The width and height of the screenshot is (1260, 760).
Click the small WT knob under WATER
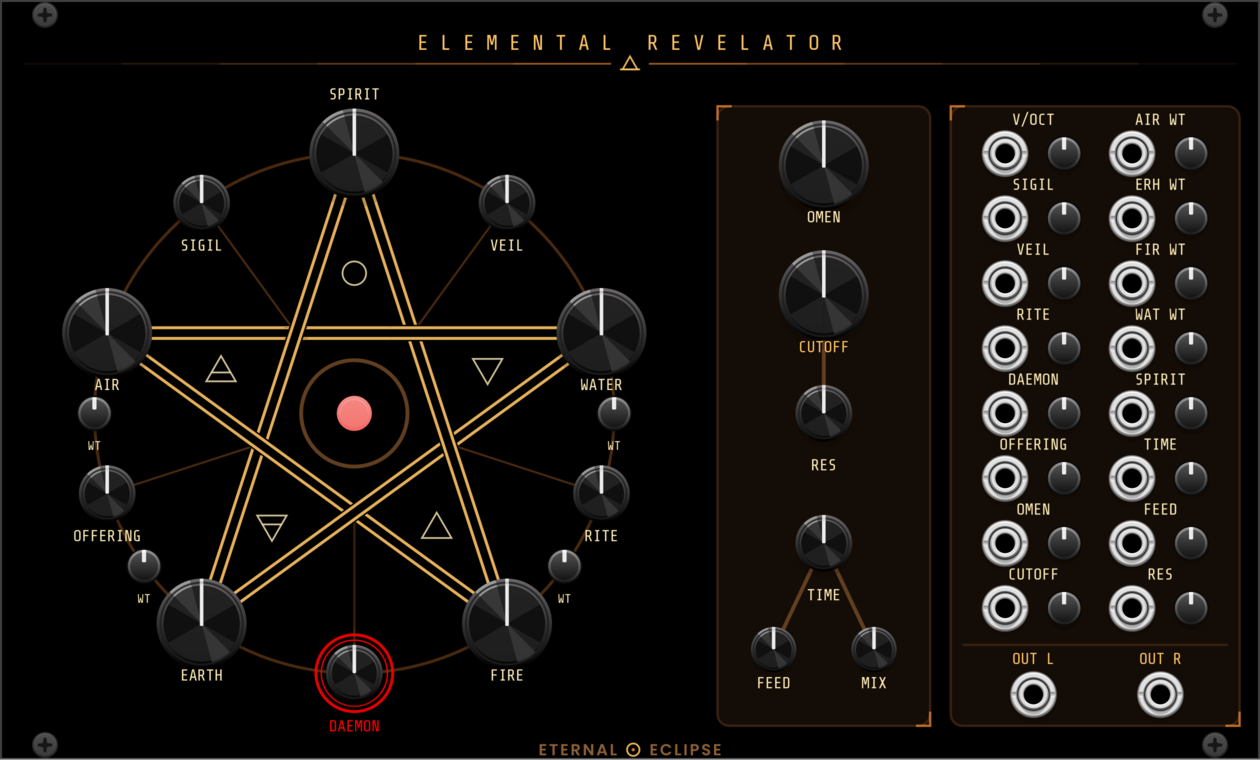614,413
